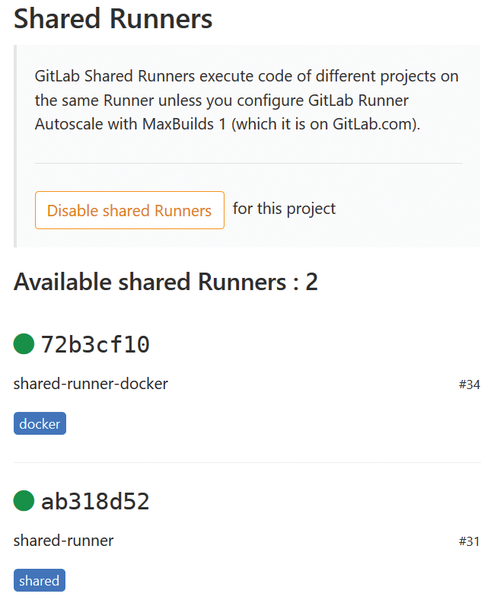Image resolution: width=484 pixels, height=600 pixels.
Task: Click the GitLab Shared Runners info paragraph
Action: [x=247, y=100]
